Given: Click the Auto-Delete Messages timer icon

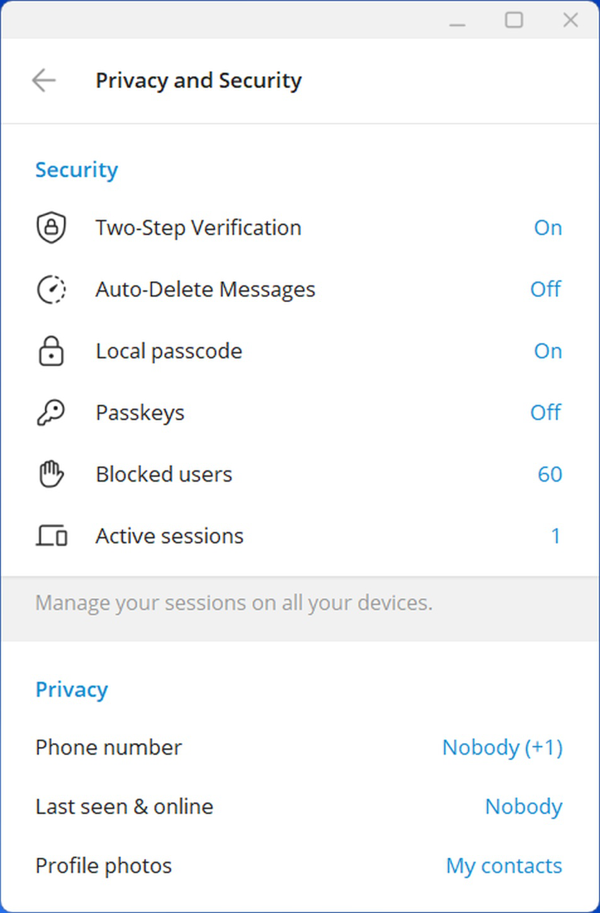Looking at the screenshot, I should point(51,290).
